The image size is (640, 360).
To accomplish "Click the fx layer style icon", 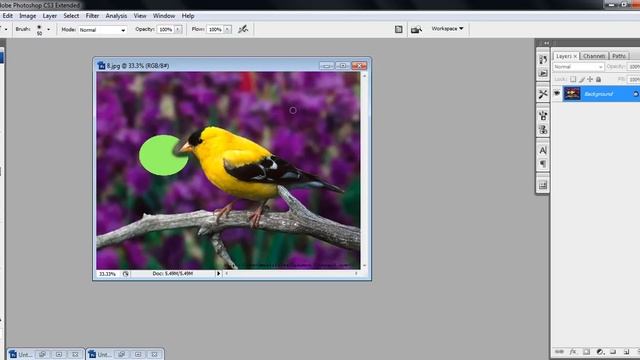I will point(573,351).
